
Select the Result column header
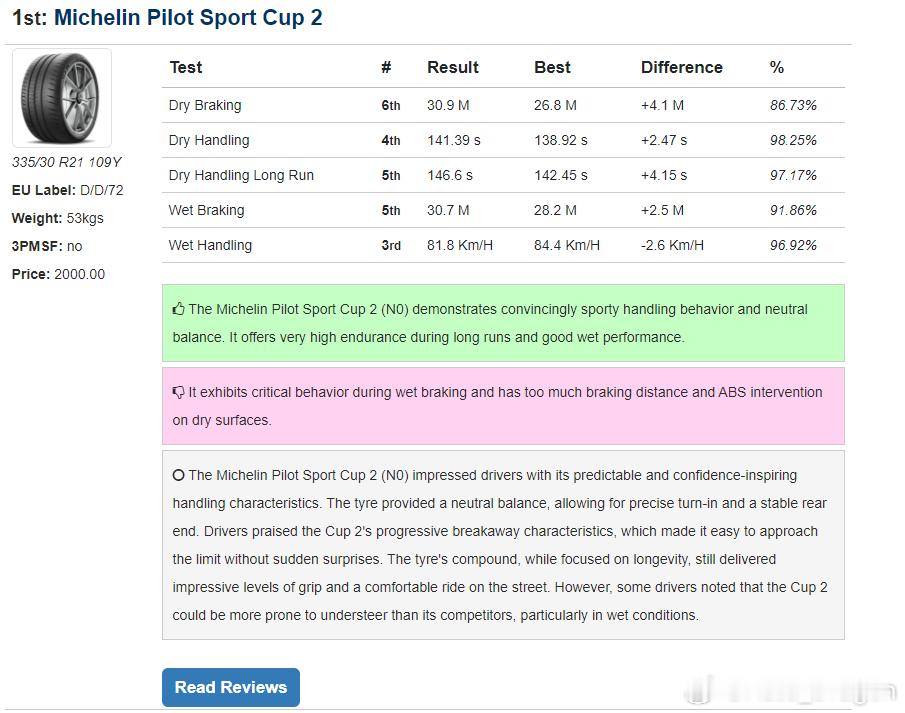453,68
